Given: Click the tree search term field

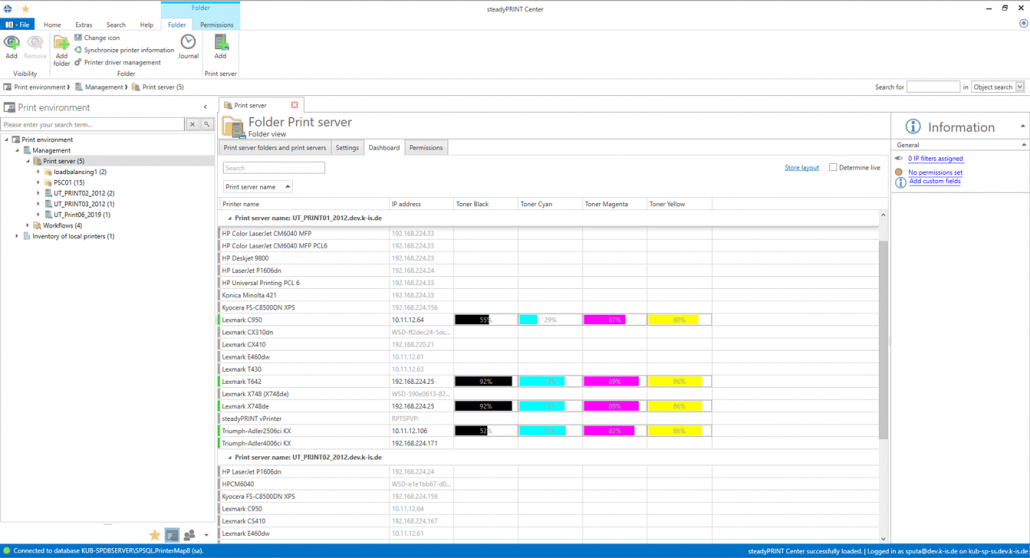Looking at the screenshot, I should point(93,124).
